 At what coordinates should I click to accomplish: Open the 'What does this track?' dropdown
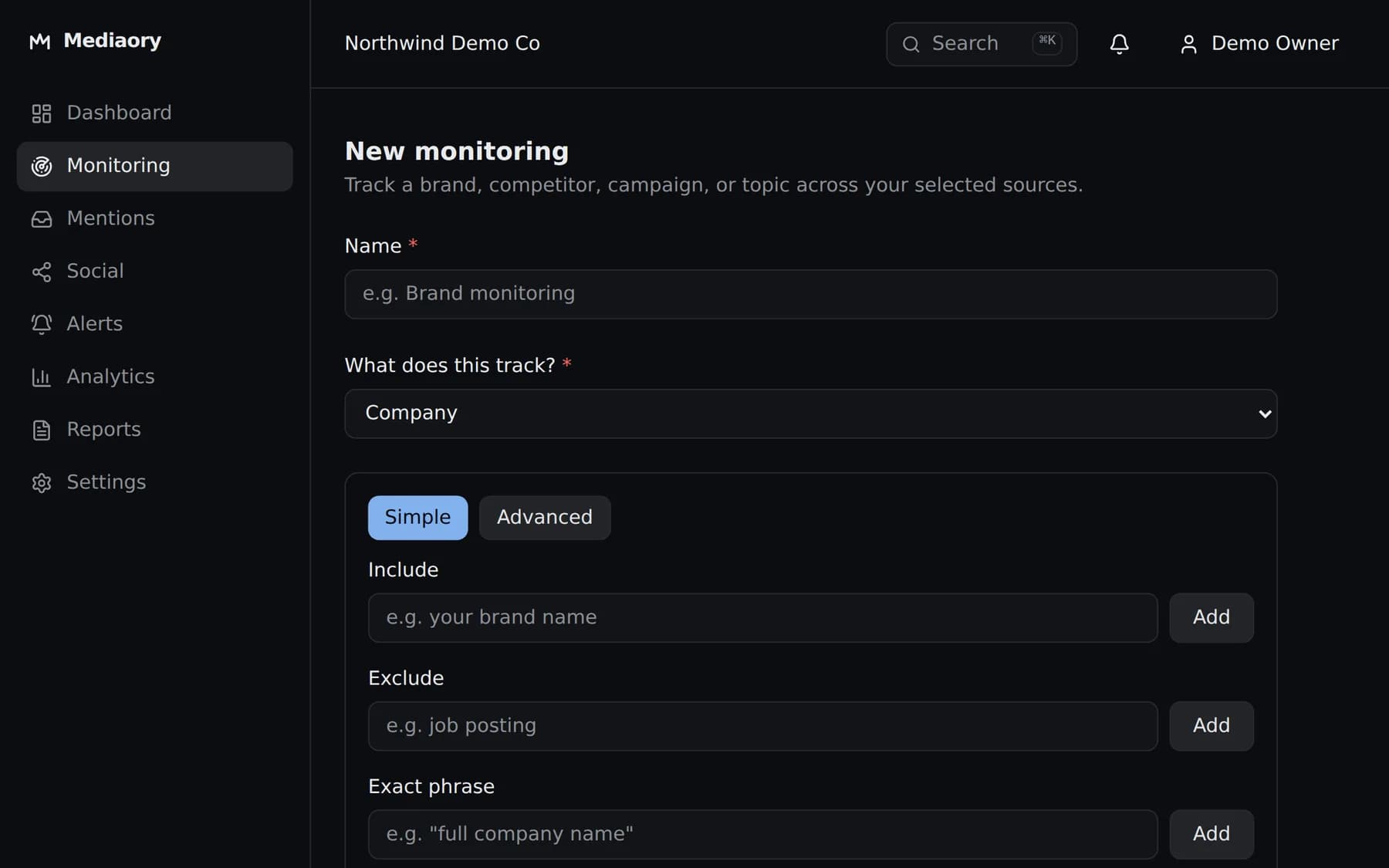tap(810, 414)
